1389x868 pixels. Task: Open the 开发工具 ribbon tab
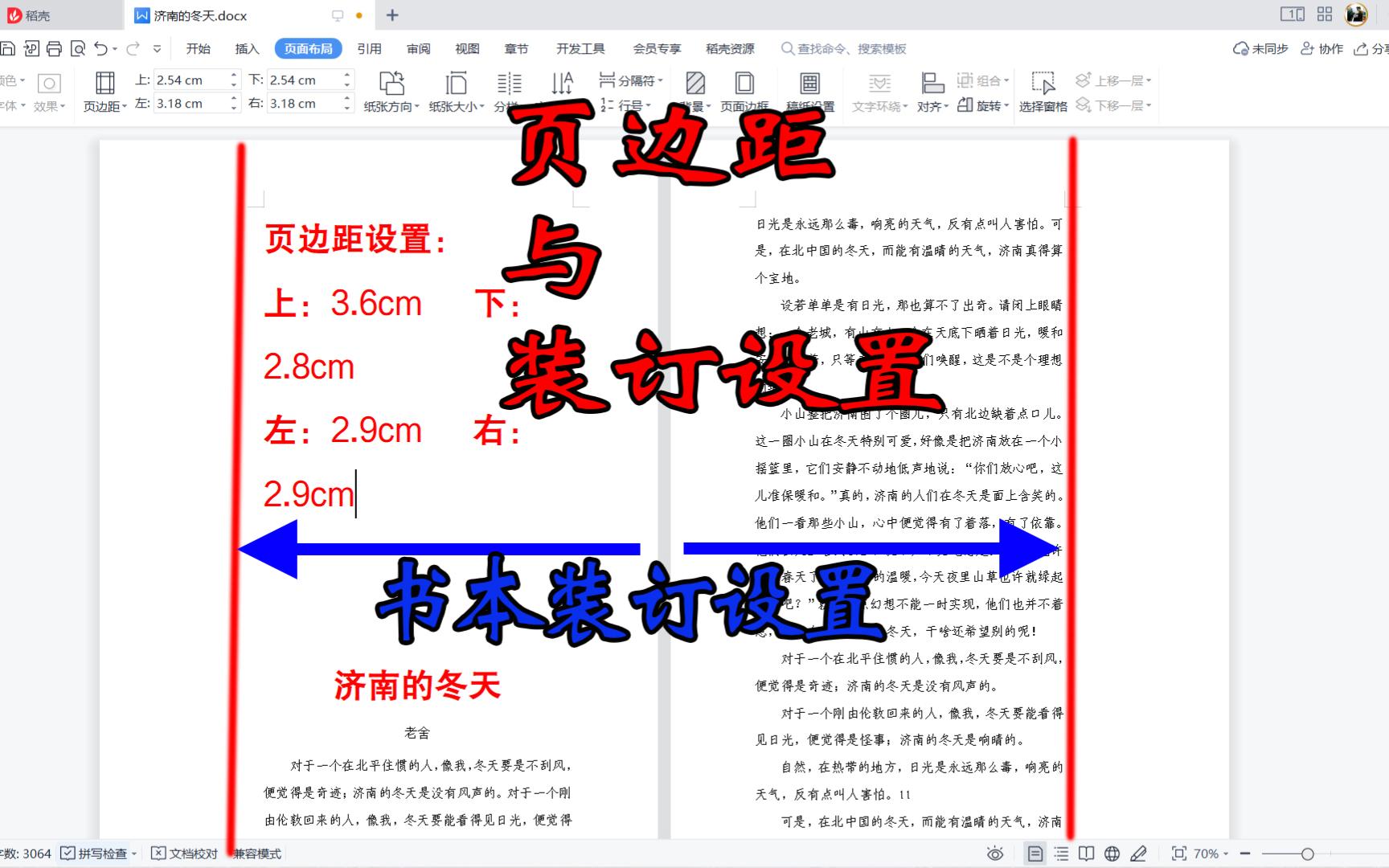click(579, 48)
